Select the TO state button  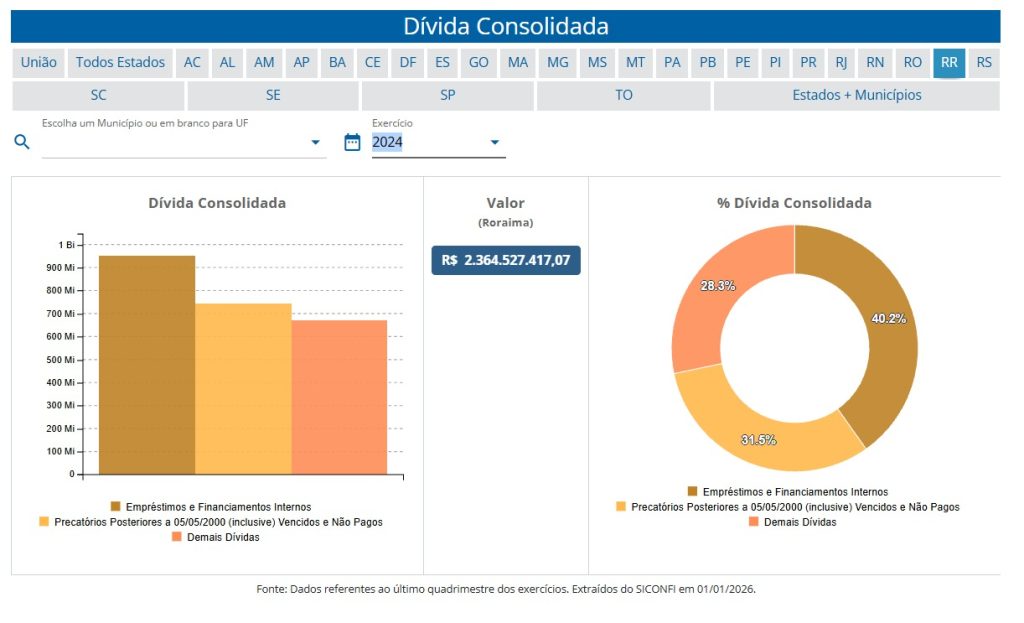(x=623, y=95)
